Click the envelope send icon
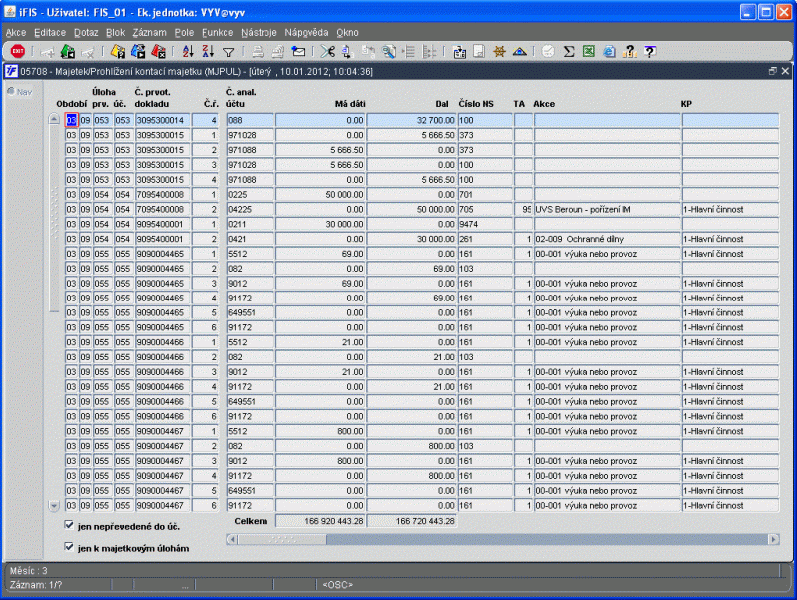797x600 pixels. pos(298,51)
